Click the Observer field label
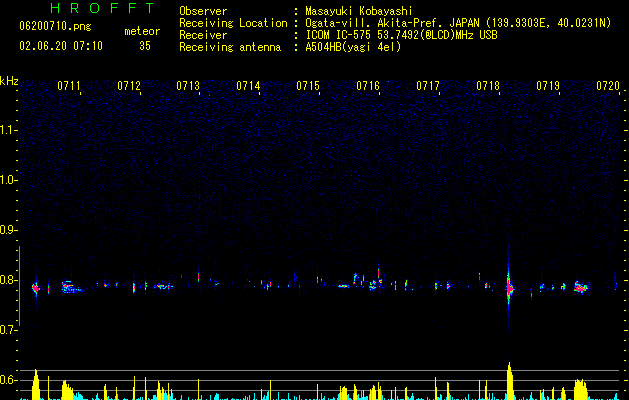This screenshot has height=400, width=629. pyautogui.click(x=203, y=11)
